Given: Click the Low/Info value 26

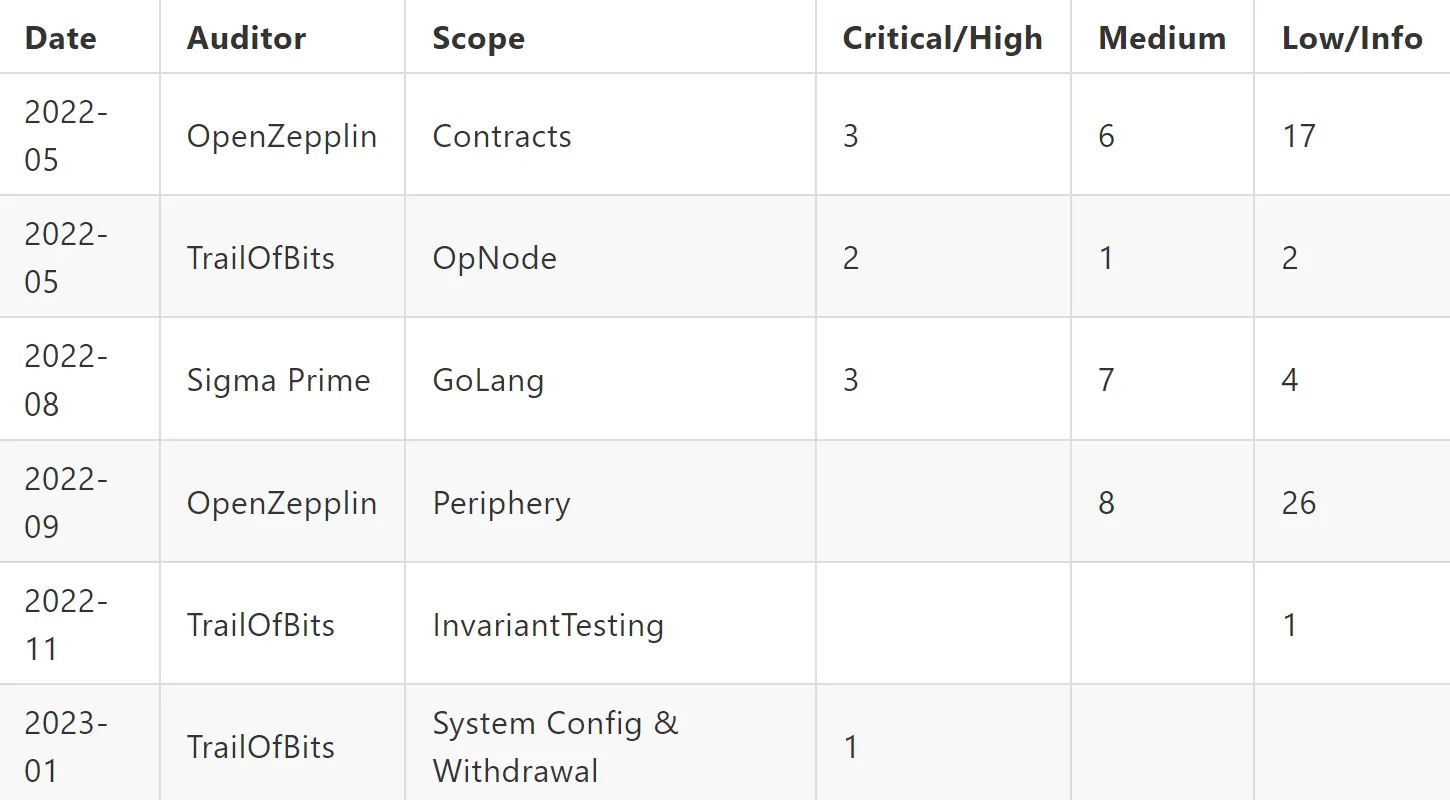Looking at the screenshot, I should click(x=1299, y=503).
